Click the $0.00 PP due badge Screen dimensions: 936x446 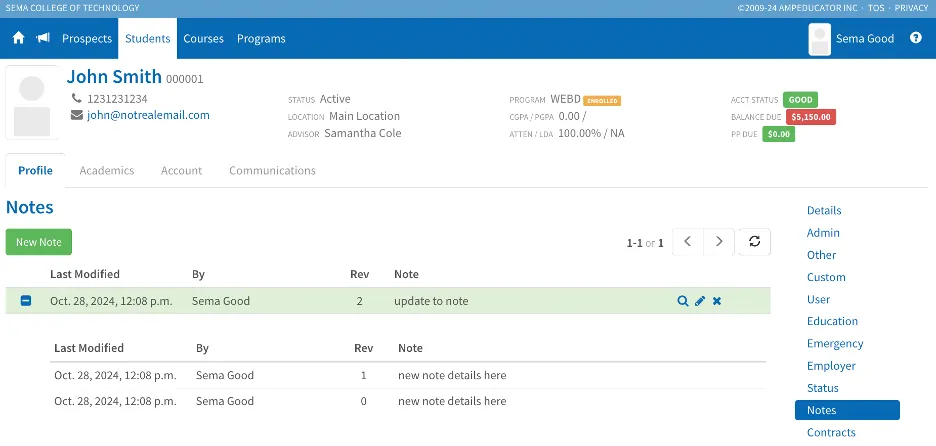click(x=778, y=134)
